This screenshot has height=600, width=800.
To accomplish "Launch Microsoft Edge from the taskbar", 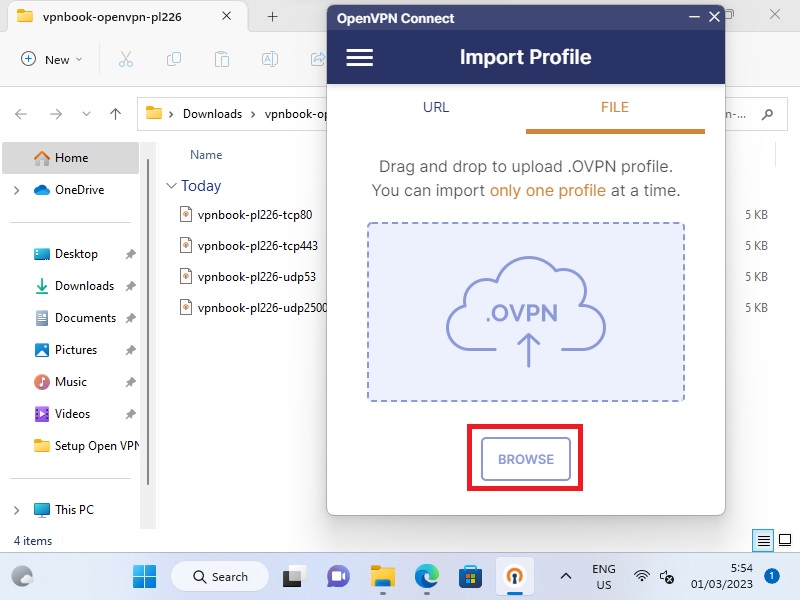I will (427, 577).
